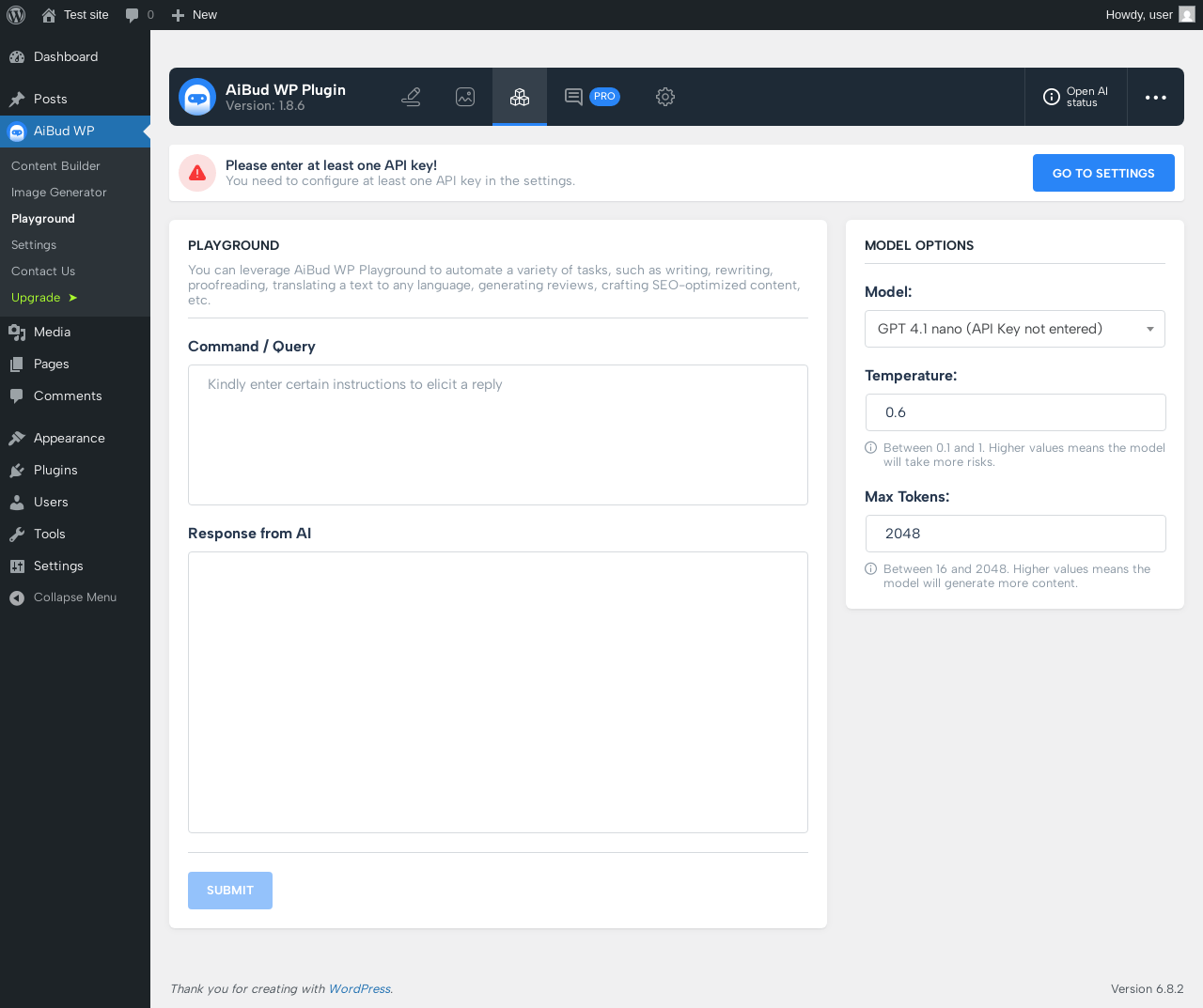Click the Response from AI text area
The image size is (1203, 1008).
pyautogui.click(x=498, y=692)
